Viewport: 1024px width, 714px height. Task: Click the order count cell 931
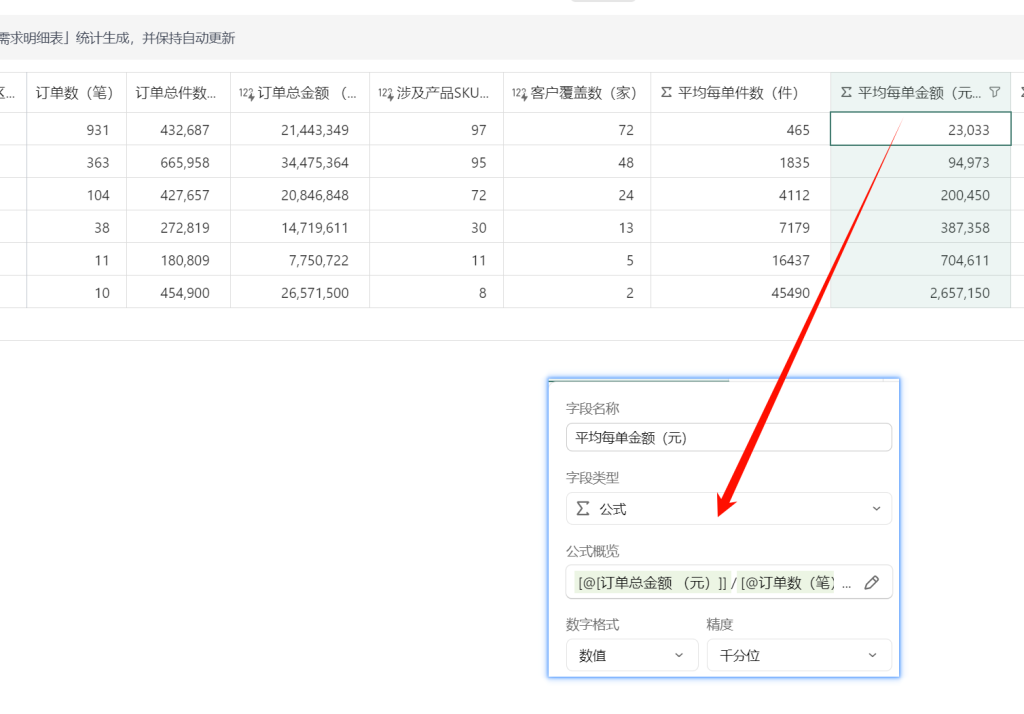click(x=76, y=129)
